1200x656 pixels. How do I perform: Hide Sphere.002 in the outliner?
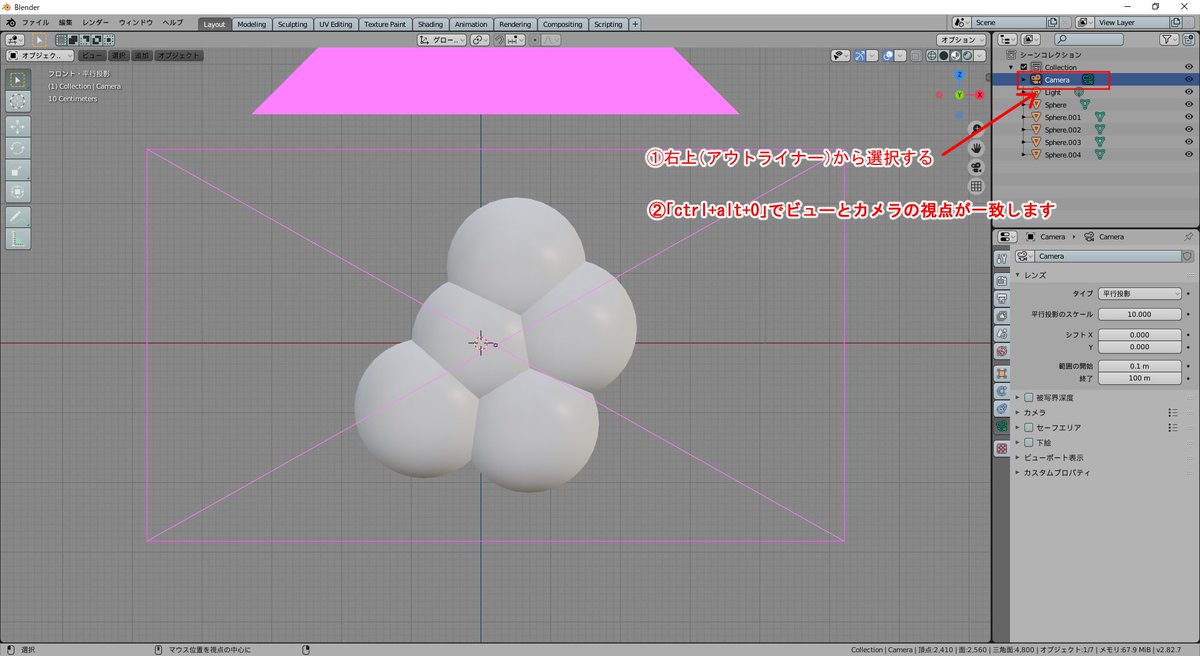coord(1189,130)
